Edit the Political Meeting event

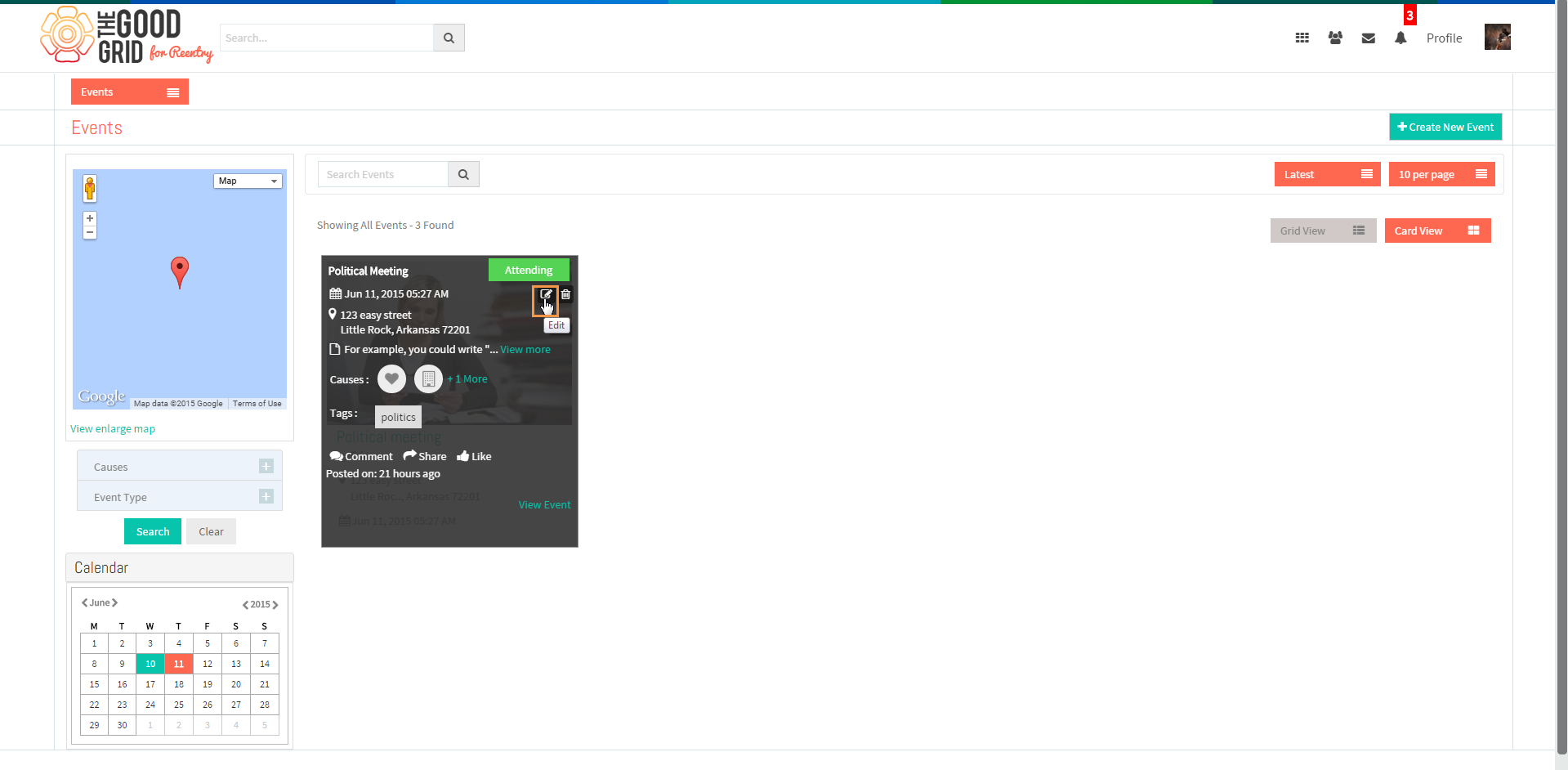tap(546, 294)
